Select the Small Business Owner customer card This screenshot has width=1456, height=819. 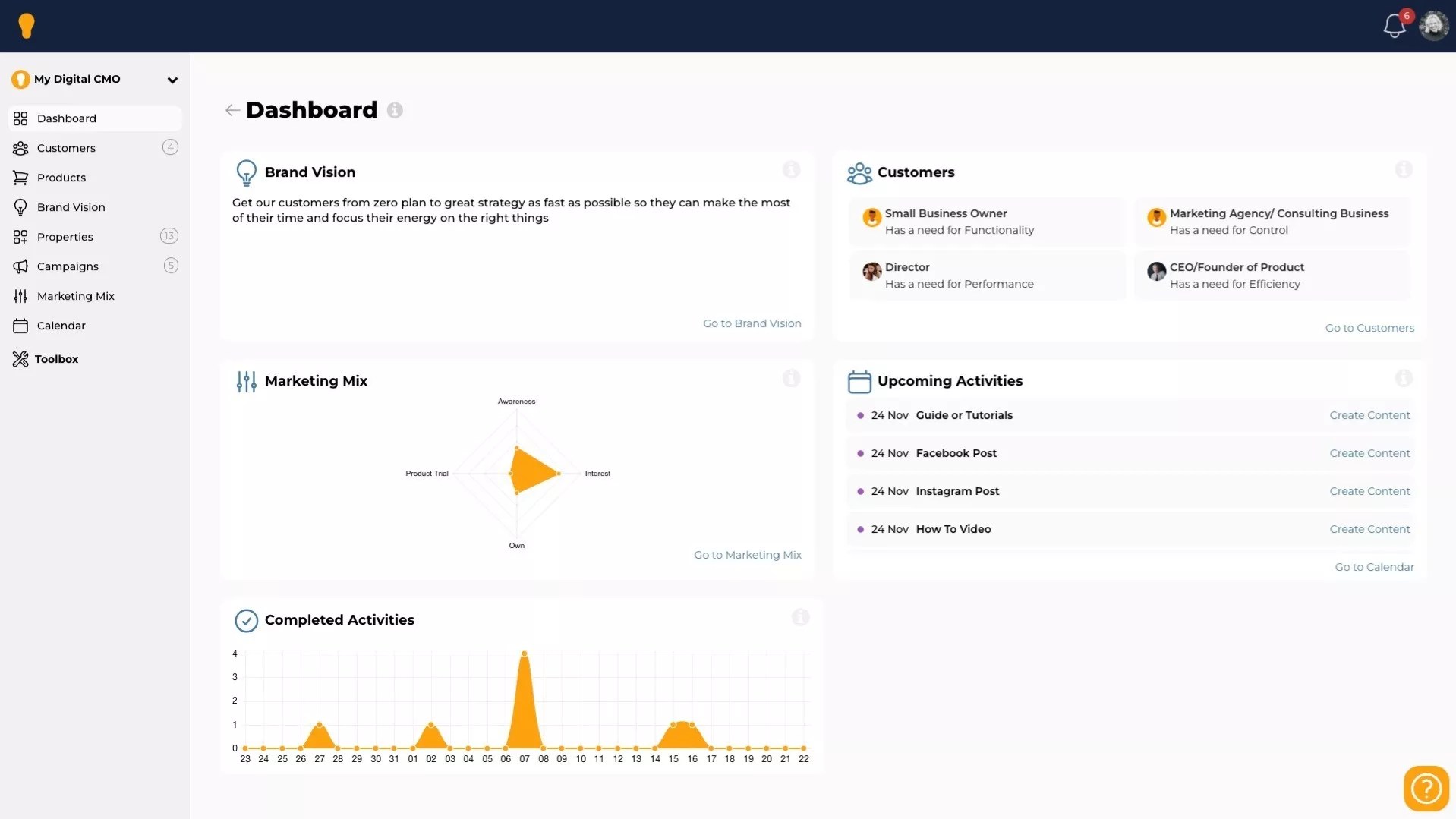(x=986, y=222)
